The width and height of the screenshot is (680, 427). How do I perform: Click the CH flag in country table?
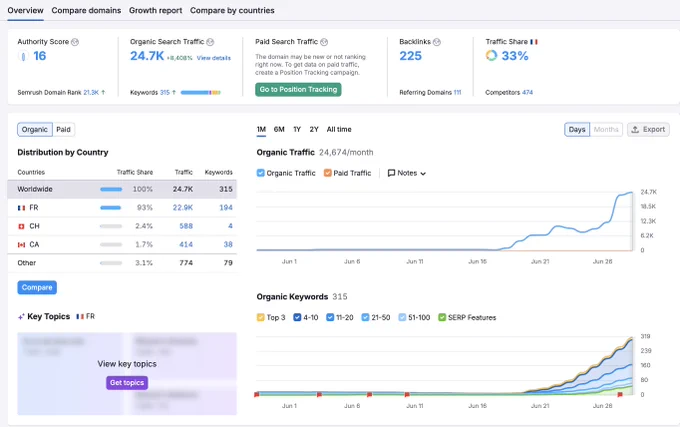click(21, 226)
